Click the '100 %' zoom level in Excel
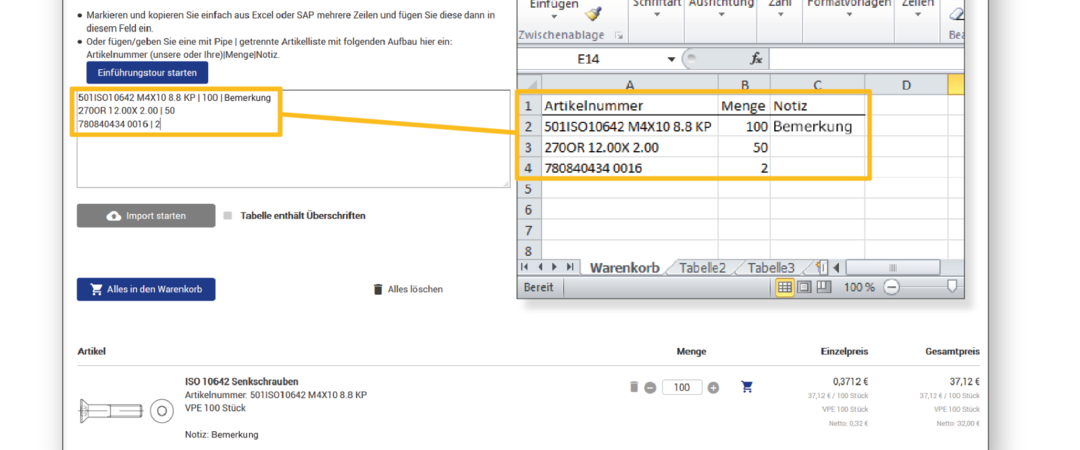 click(859, 287)
